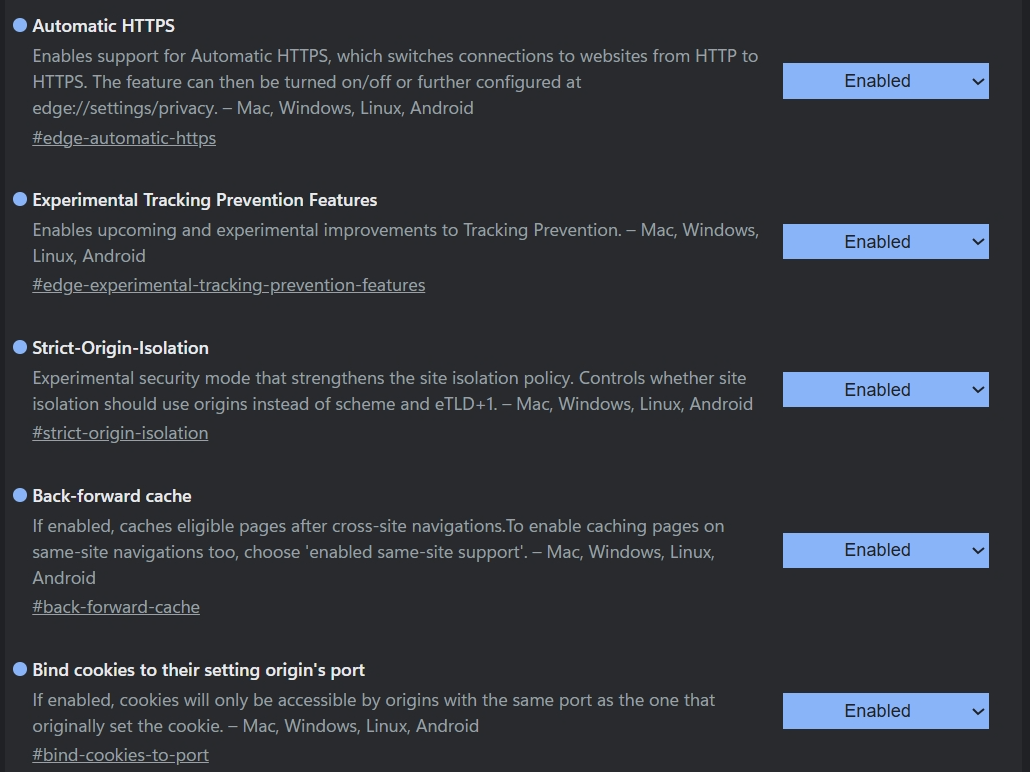The height and width of the screenshot is (772, 1030).
Task: Click the blue dot beside Automatic HTTPS
Action: coord(20,25)
